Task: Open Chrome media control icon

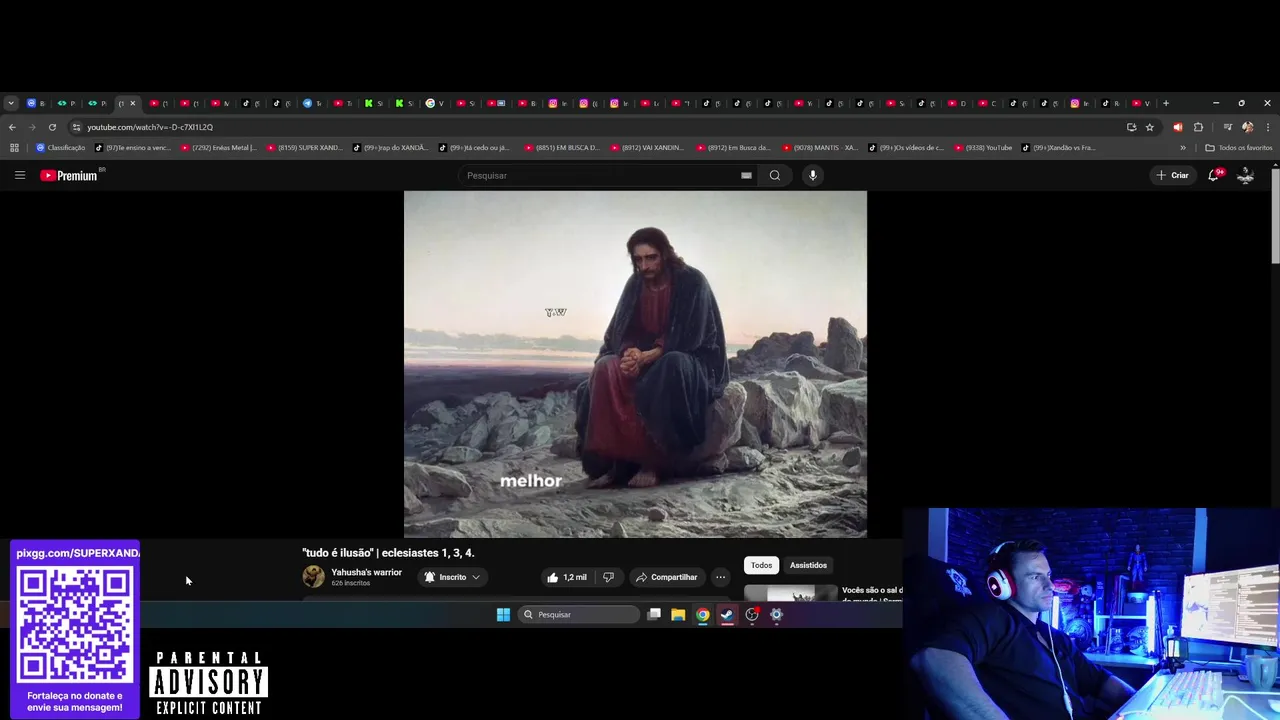Action: 1227,127
